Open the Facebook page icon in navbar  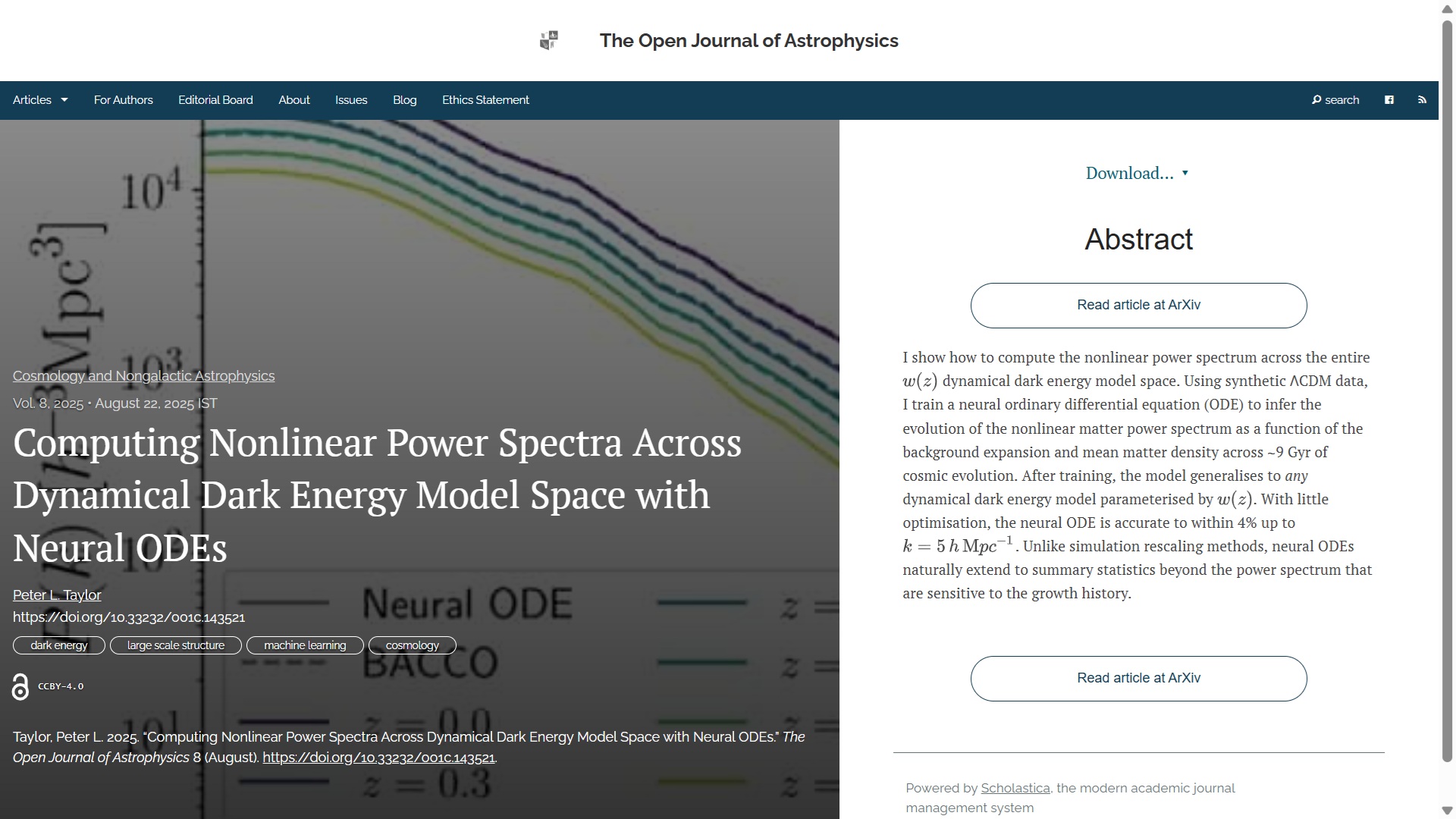pyautogui.click(x=1389, y=100)
